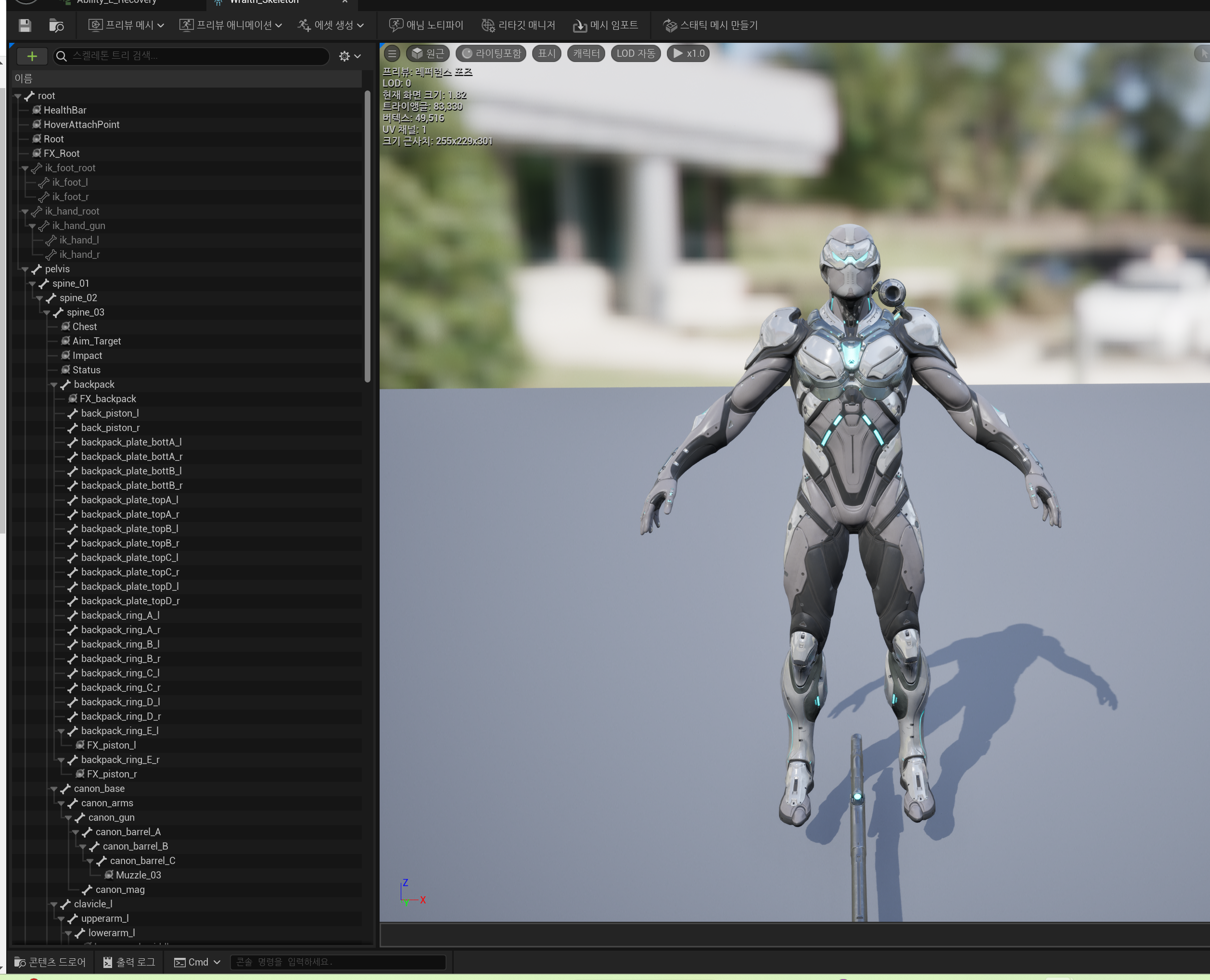Viewport: 1210px width, 980px height.
Task: Click the skeleton tree vertical scrollbar
Action: 368,237
